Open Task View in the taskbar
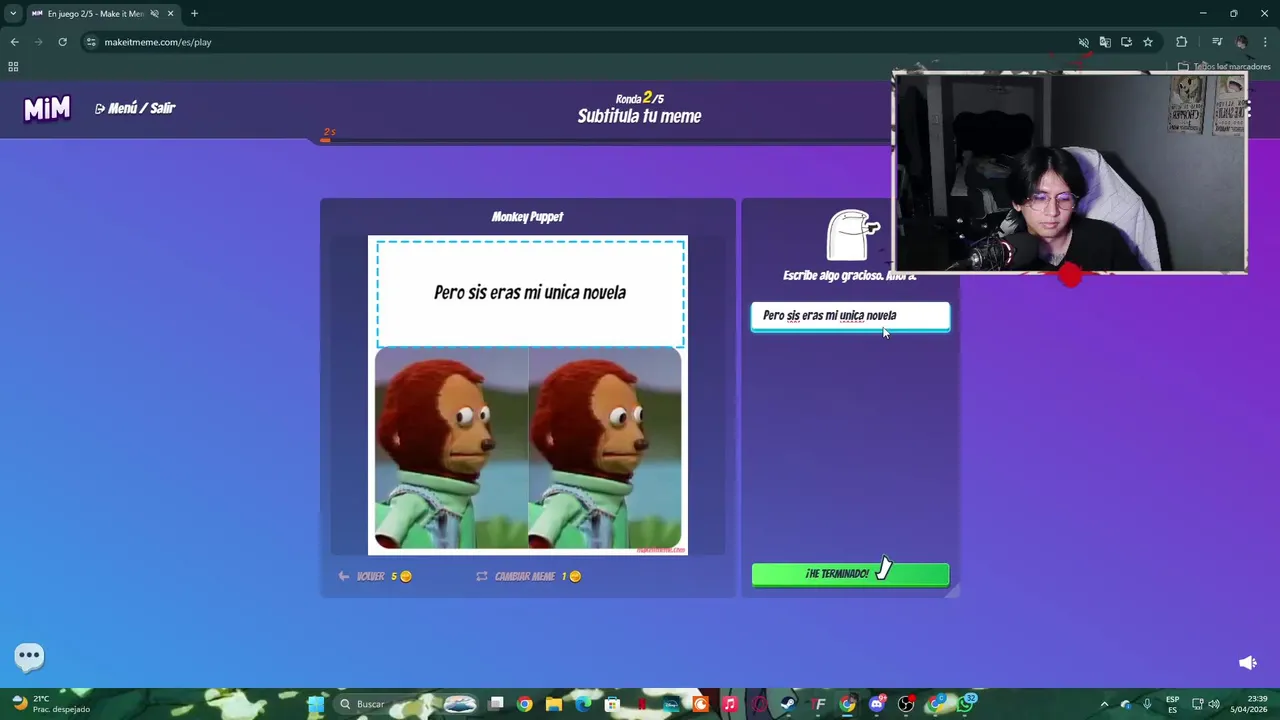Viewport: 1280px width, 720px height. coord(496,704)
